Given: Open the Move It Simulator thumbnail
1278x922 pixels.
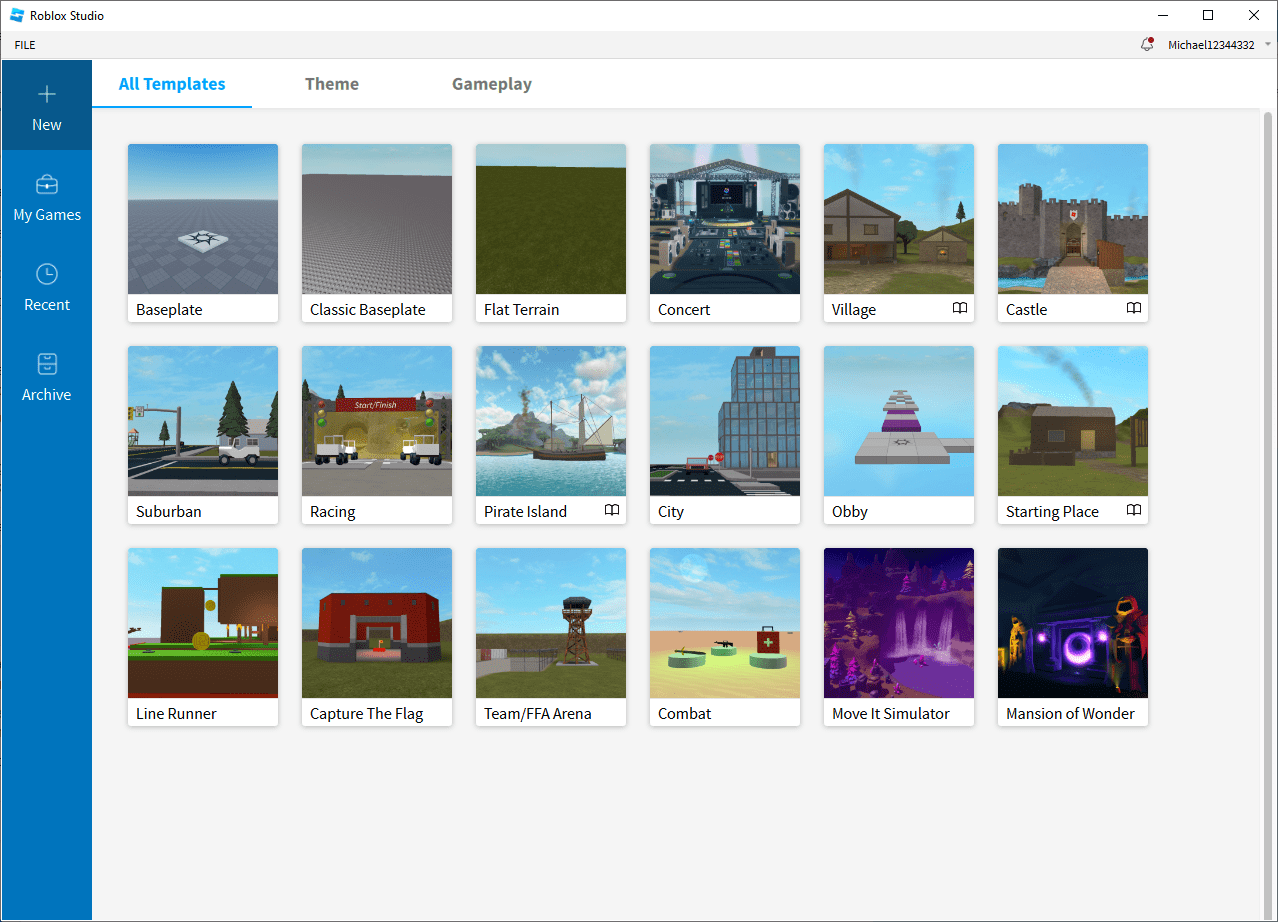Looking at the screenshot, I should (x=899, y=623).
